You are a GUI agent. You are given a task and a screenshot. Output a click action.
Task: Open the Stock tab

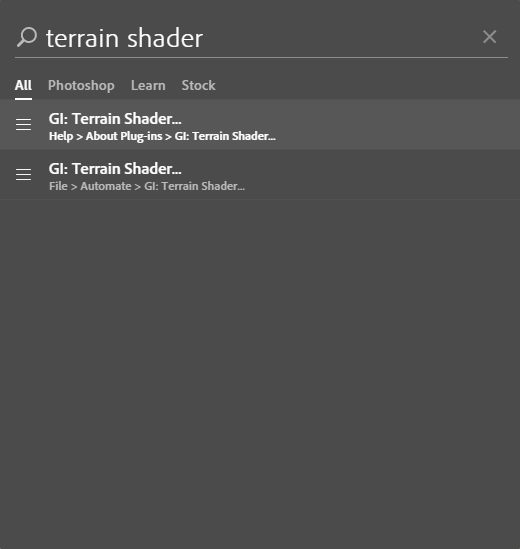199,85
